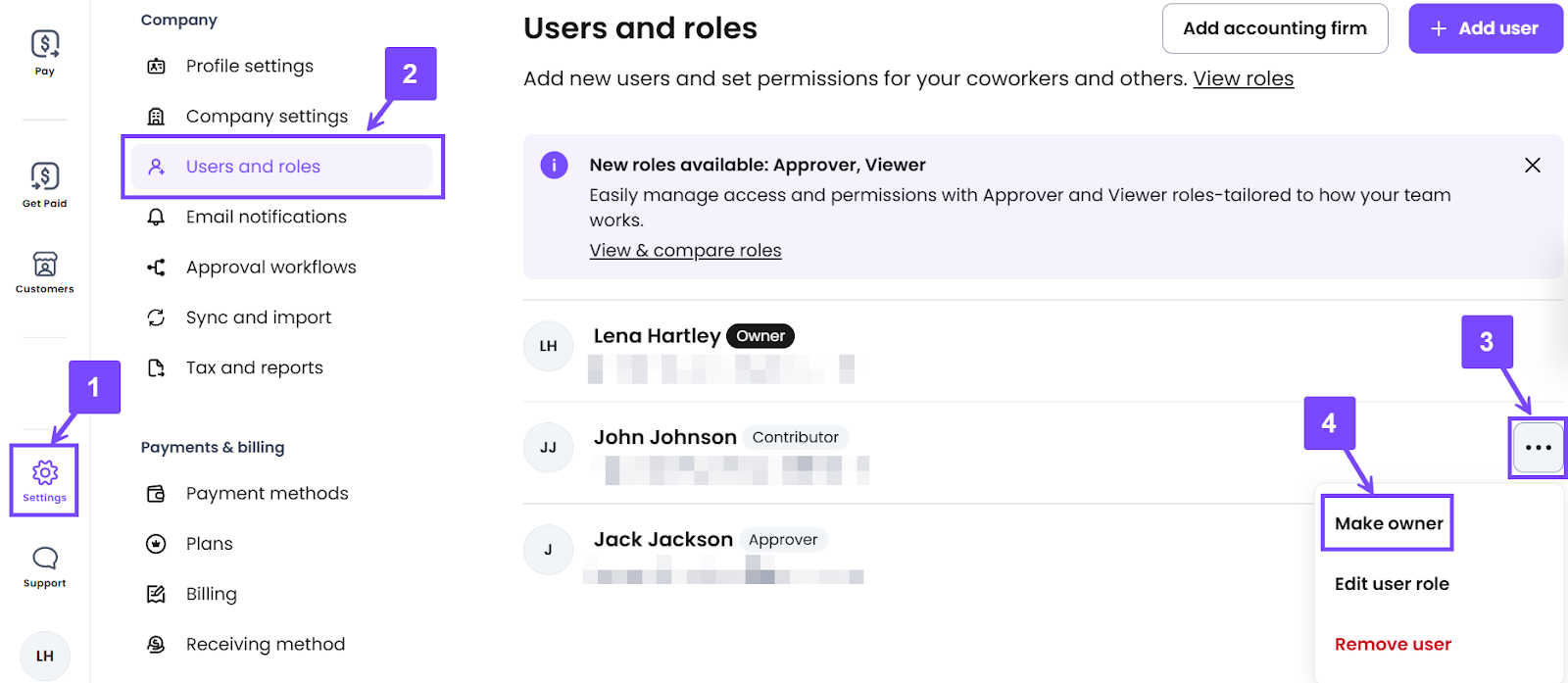Image resolution: width=1568 pixels, height=683 pixels.
Task: Click the LH account avatar at sidebar bottom
Action: click(x=45, y=656)
